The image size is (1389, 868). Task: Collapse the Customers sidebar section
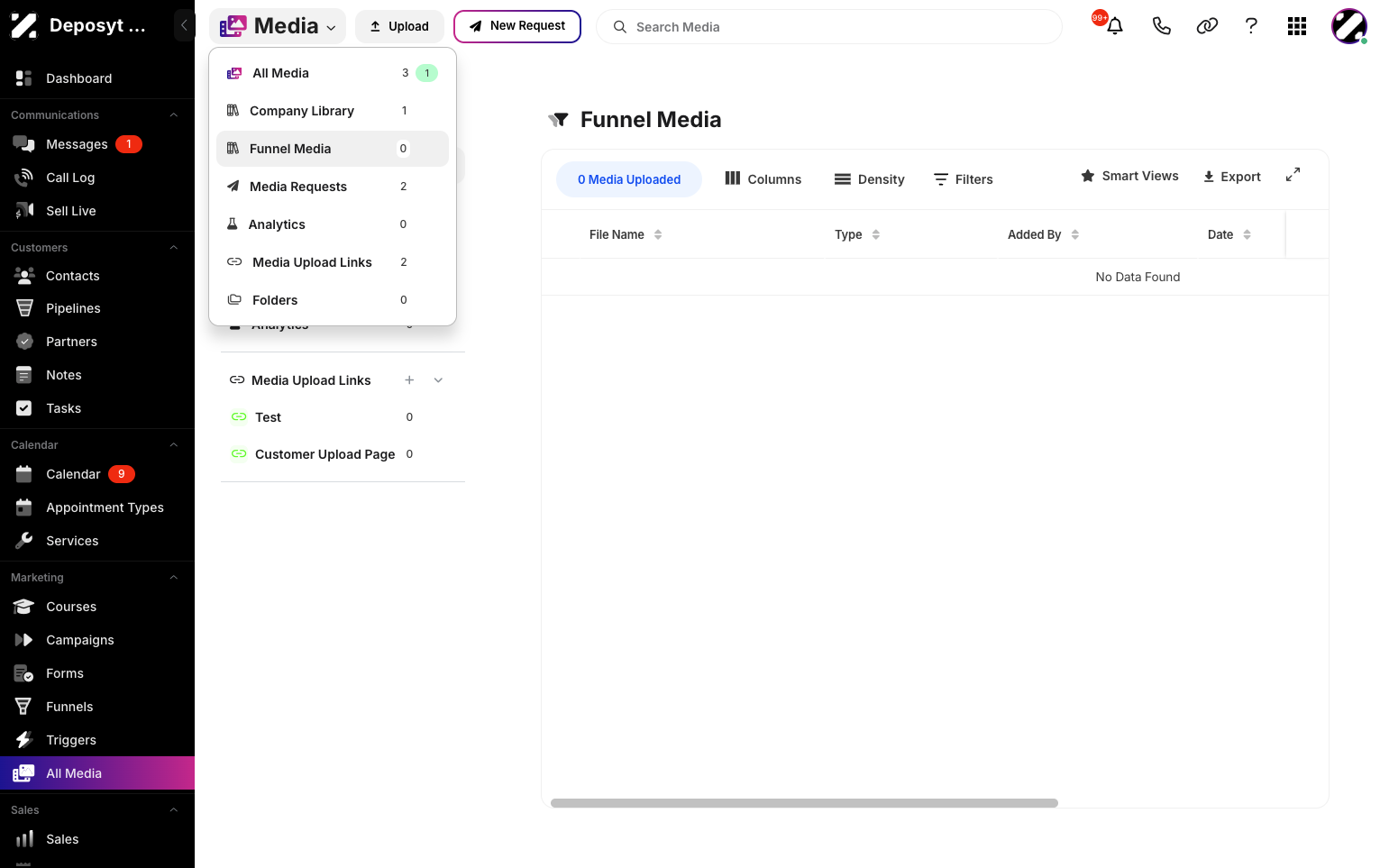pos(174,248)
